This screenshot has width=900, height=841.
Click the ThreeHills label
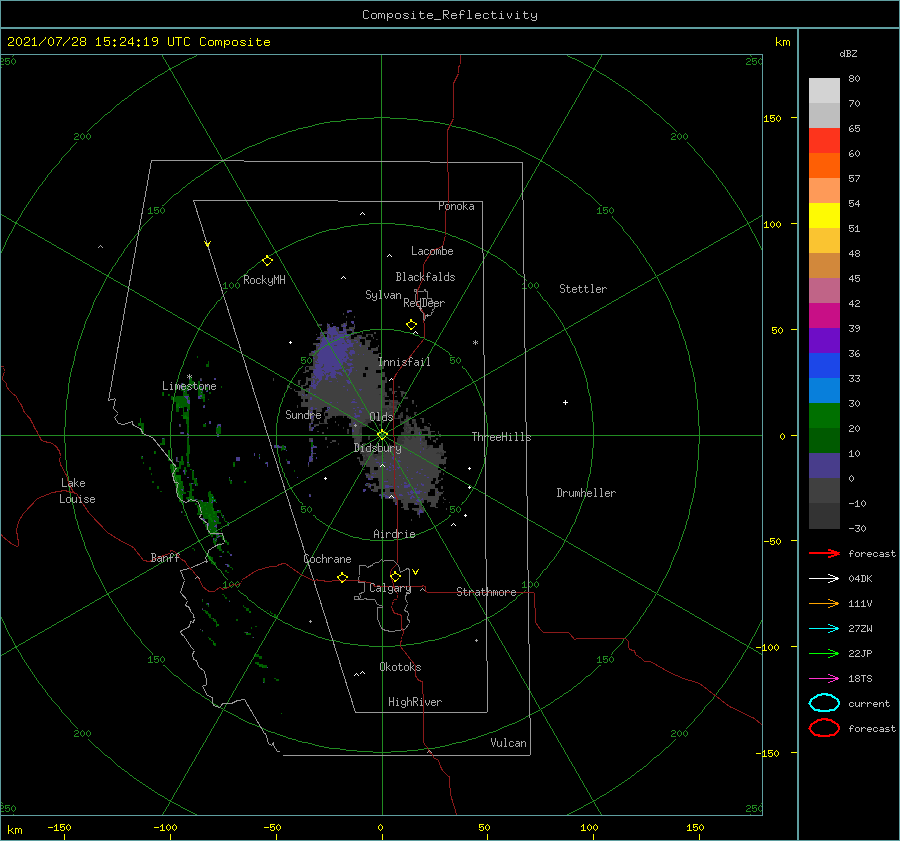(501, 437)
